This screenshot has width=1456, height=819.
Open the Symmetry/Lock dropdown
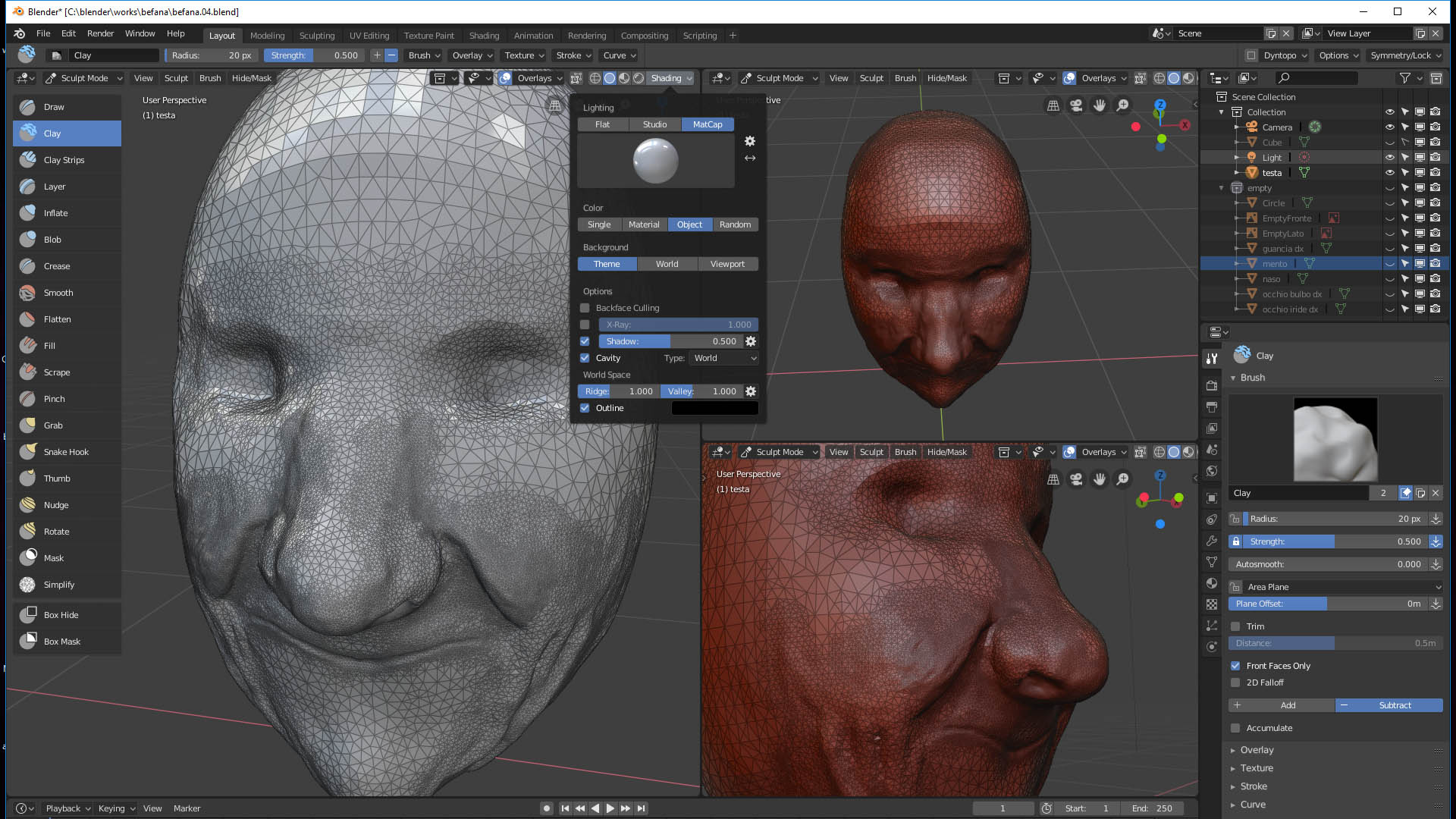[x=1405, y=55]
